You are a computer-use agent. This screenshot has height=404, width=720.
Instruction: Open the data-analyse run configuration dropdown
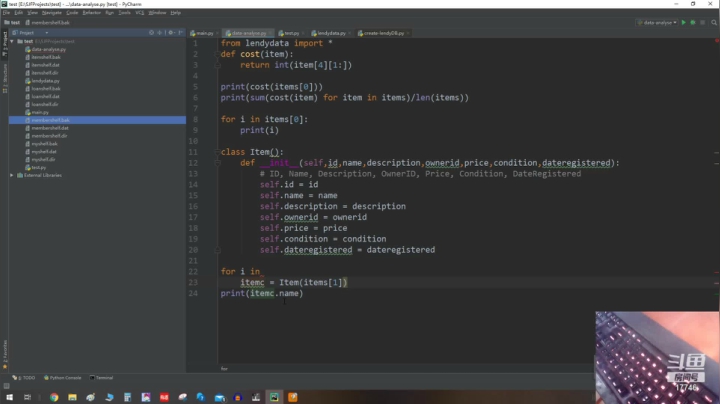[x=657, y=22]
